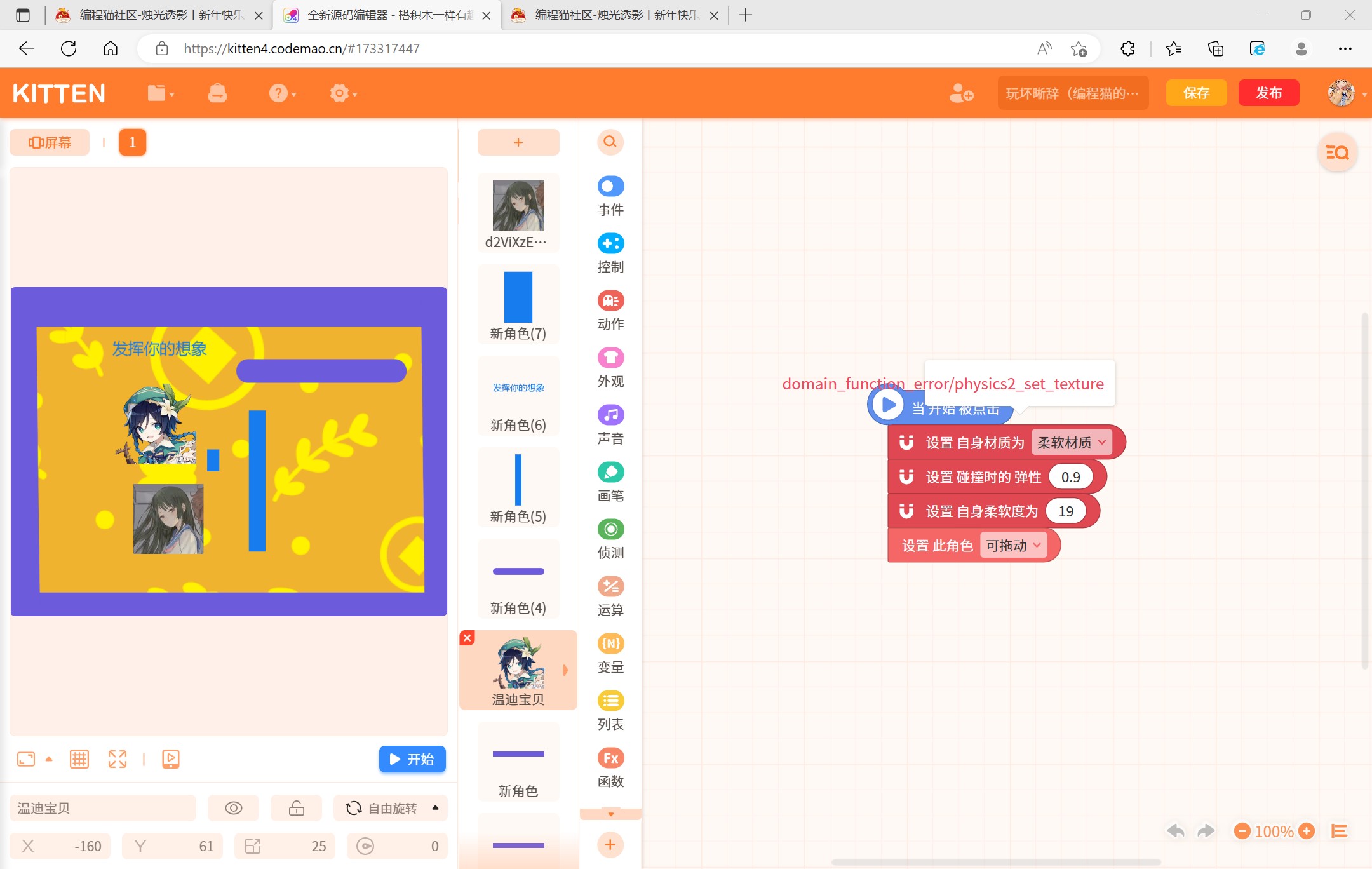
Task: Select the 变量 variables block category
Action: tap(610, 654)
